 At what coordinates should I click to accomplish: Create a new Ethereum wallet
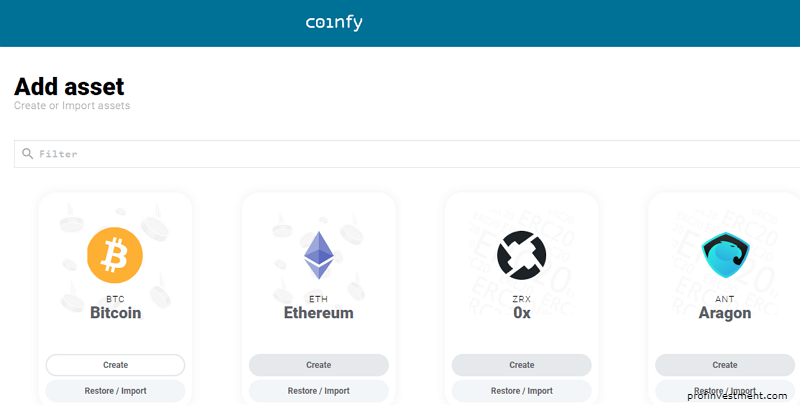319,365
